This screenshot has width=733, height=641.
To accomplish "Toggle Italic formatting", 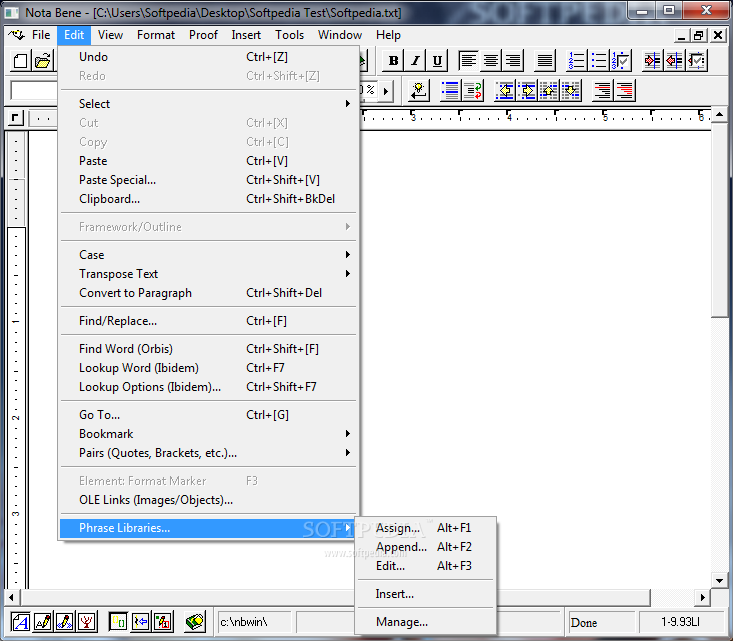I will (415, 61).
